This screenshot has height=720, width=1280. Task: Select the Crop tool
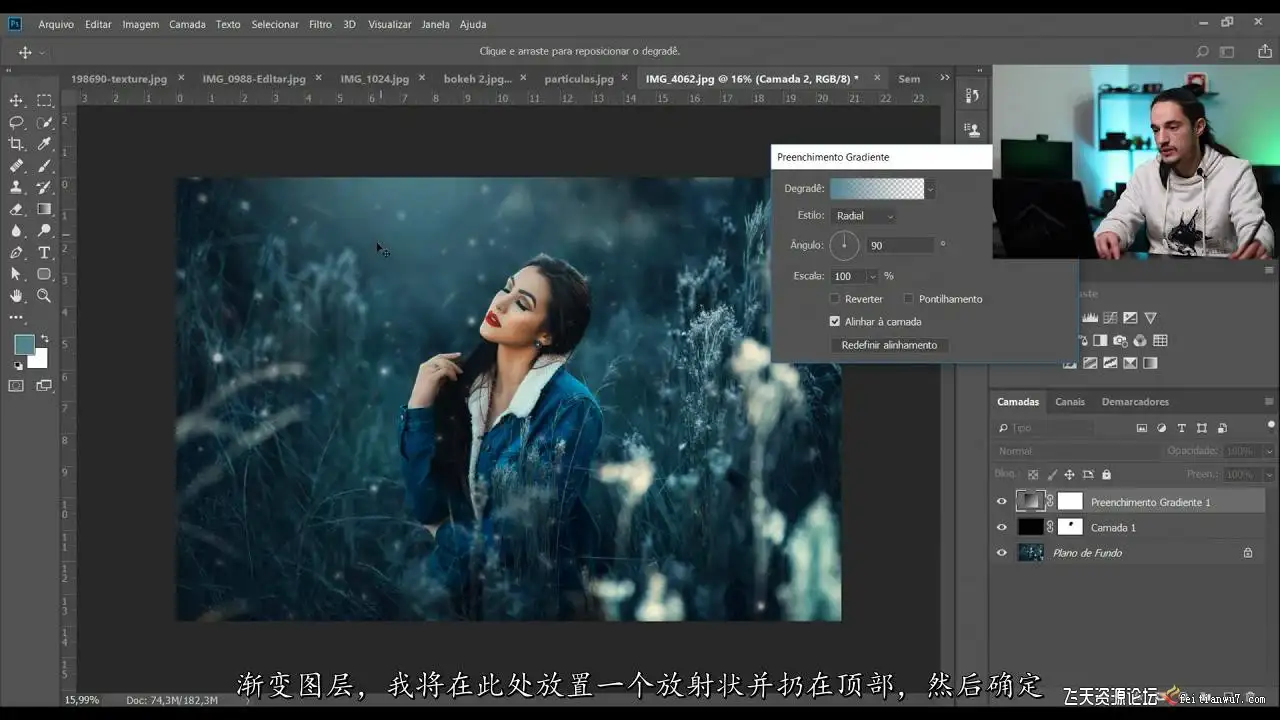point(16,144)
